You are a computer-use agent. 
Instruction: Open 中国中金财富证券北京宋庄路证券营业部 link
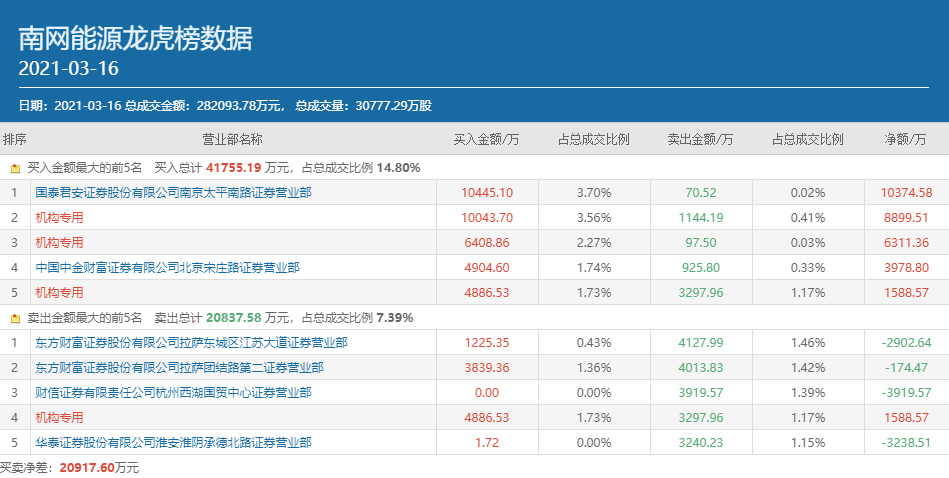167,268
